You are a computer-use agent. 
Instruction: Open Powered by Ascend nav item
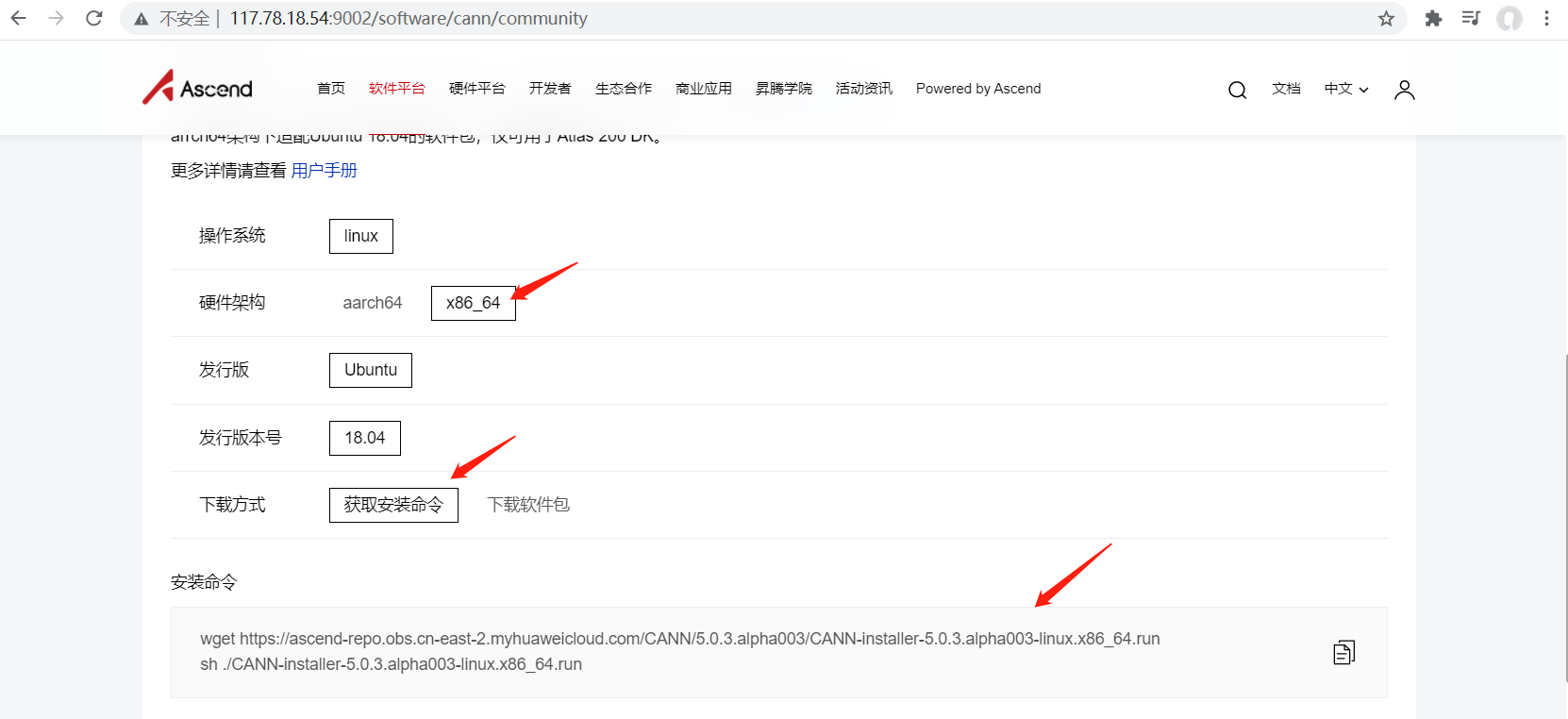click(978, 89)
